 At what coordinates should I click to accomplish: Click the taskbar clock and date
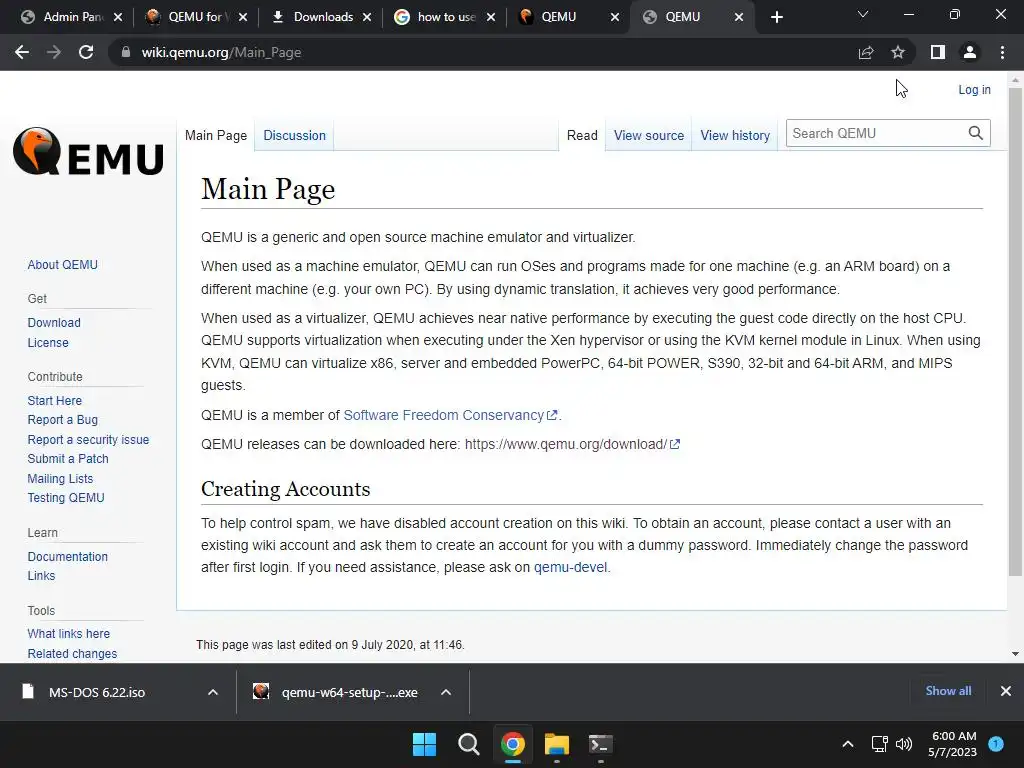click(953, 744)
